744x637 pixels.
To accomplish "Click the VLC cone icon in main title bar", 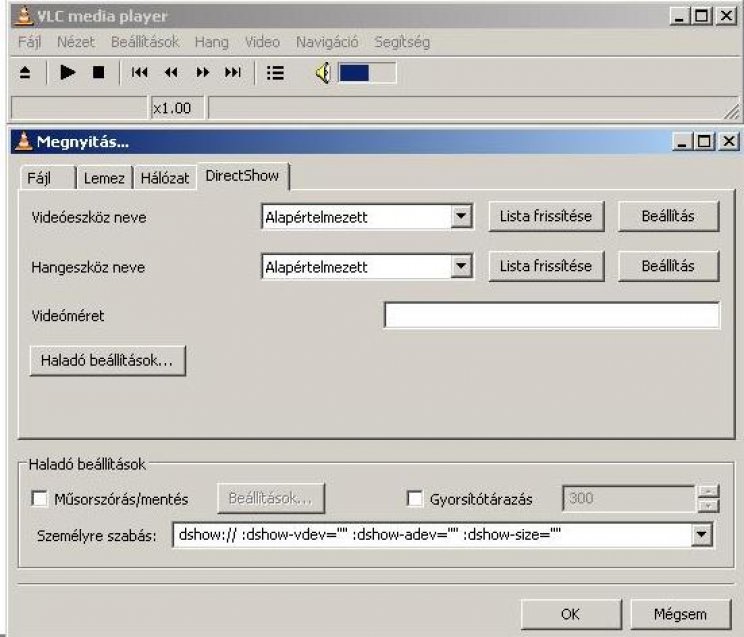I will tap(24, 15).
